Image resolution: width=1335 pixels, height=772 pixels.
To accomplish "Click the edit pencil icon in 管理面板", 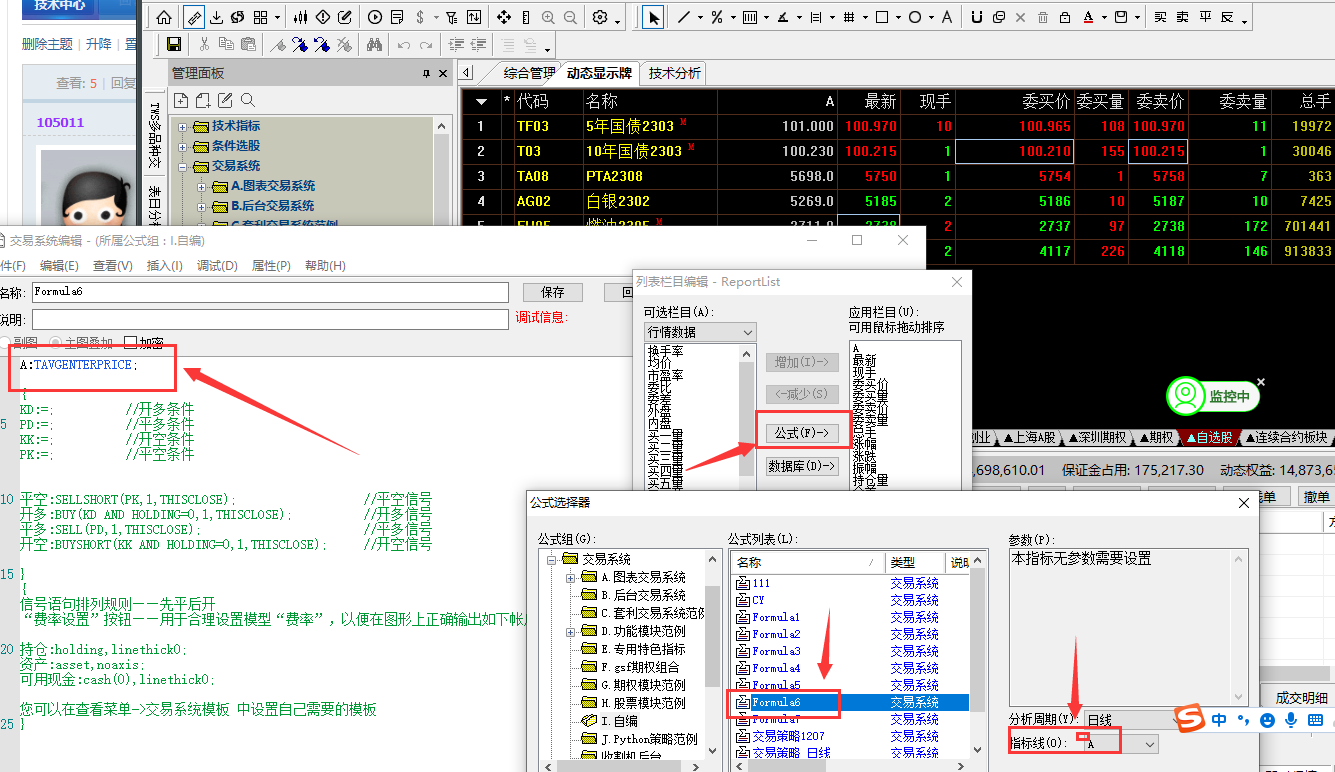I will pos(226,100).
